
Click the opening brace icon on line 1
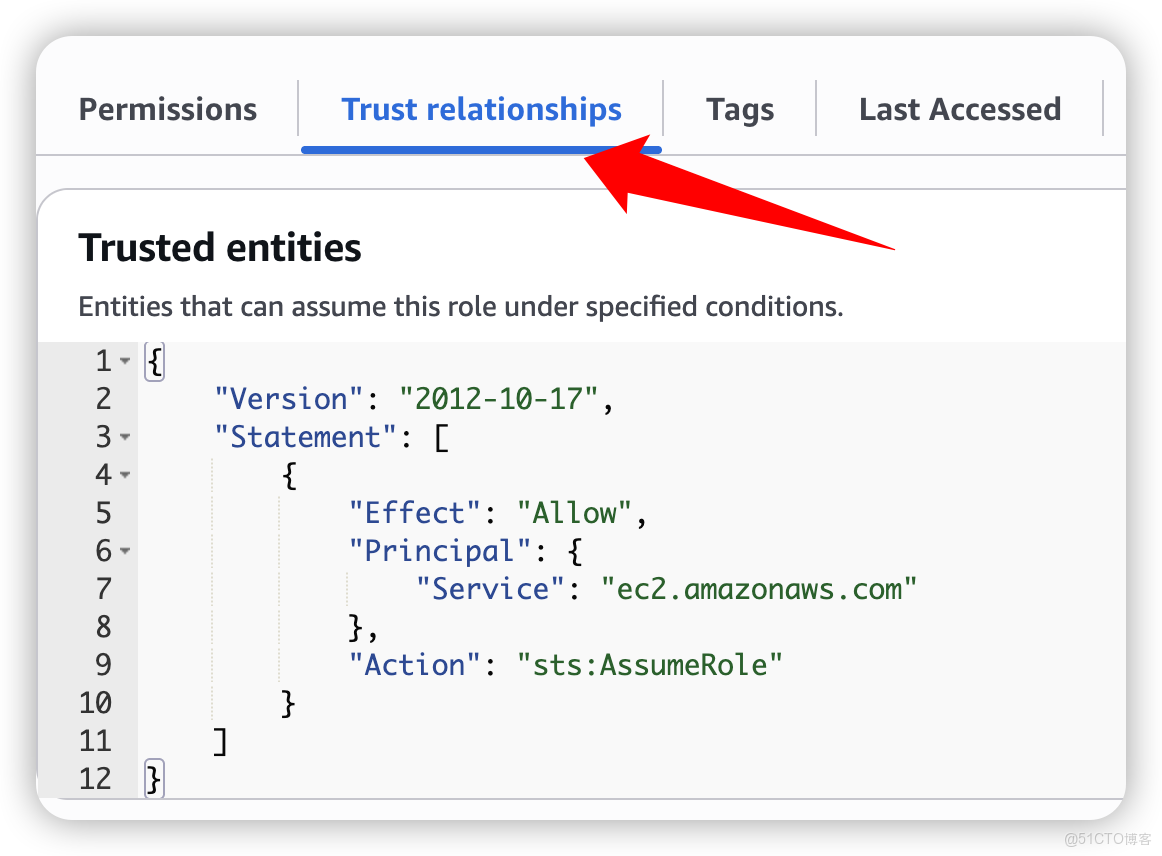[153, 360]
